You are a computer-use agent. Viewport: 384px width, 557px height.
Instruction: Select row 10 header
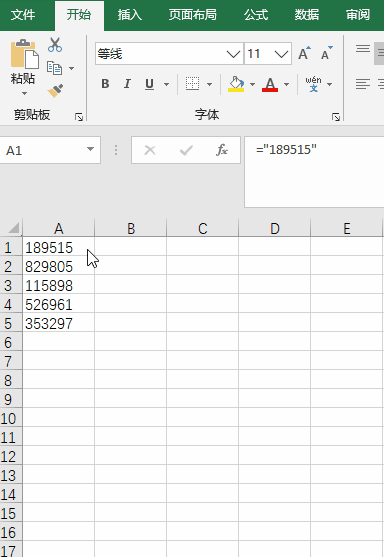tap(11, 418)
